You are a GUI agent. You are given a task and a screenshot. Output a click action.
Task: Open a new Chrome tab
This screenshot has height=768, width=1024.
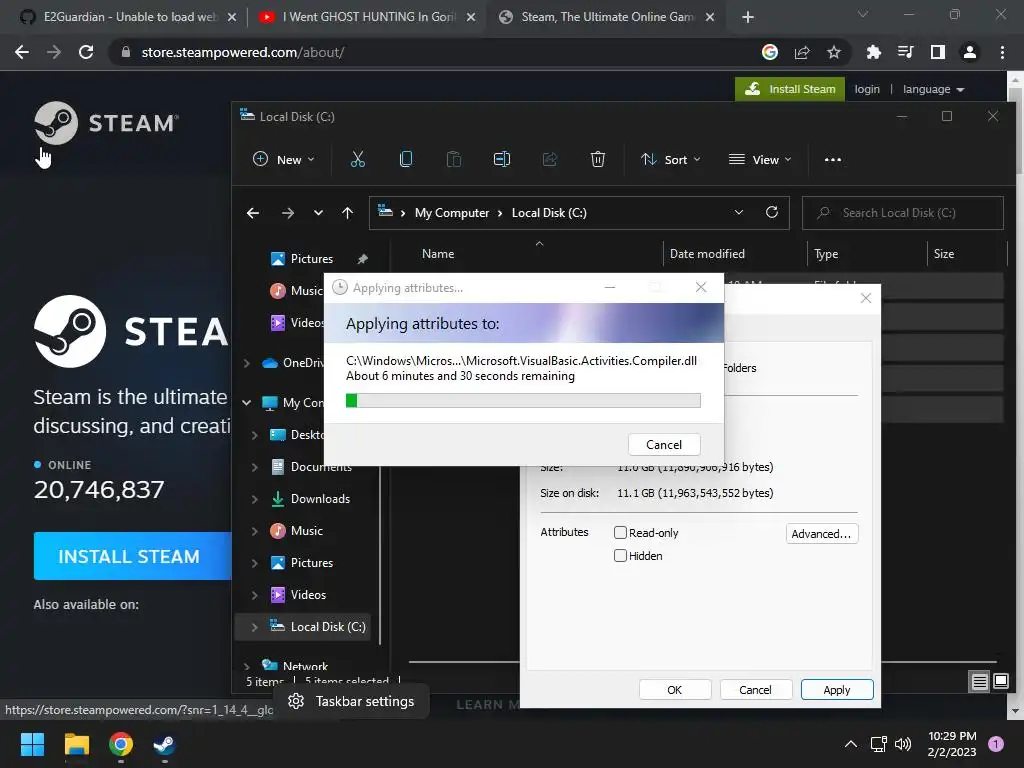(748, 17)
